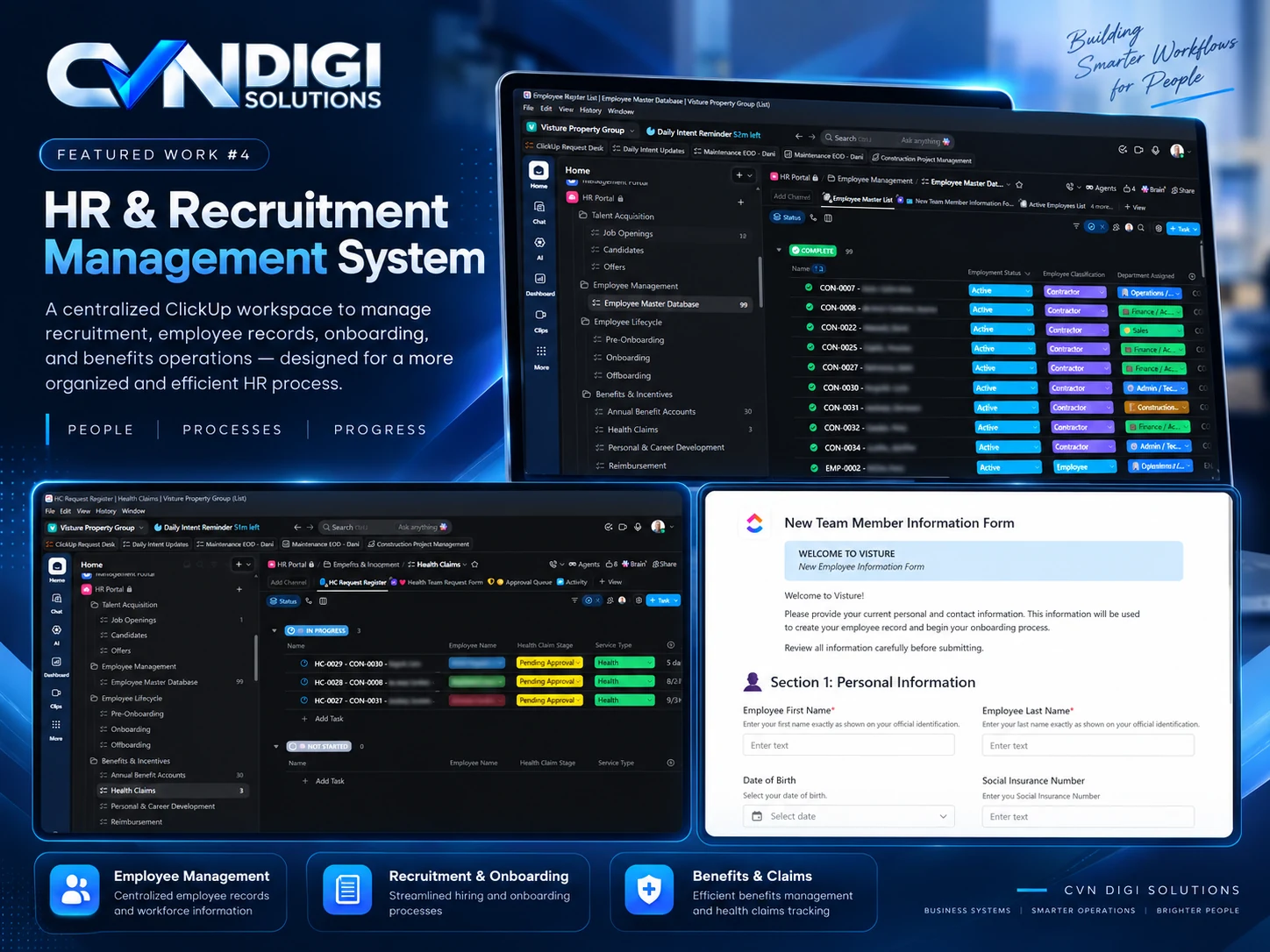Open AI icon in Employee Master Database window sidebar
1270x952 pixels.
pyautogui.click(x=539, y=243)
